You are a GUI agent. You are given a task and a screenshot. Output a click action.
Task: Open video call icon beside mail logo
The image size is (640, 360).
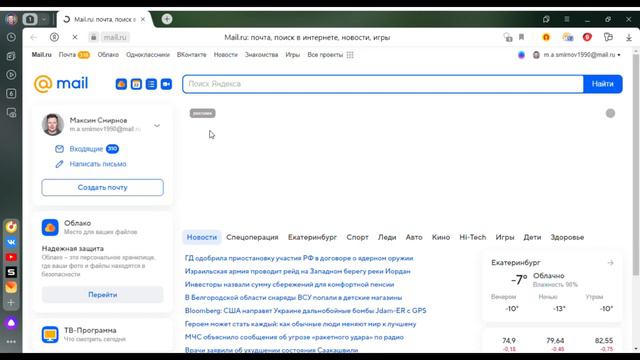[166, 84]
